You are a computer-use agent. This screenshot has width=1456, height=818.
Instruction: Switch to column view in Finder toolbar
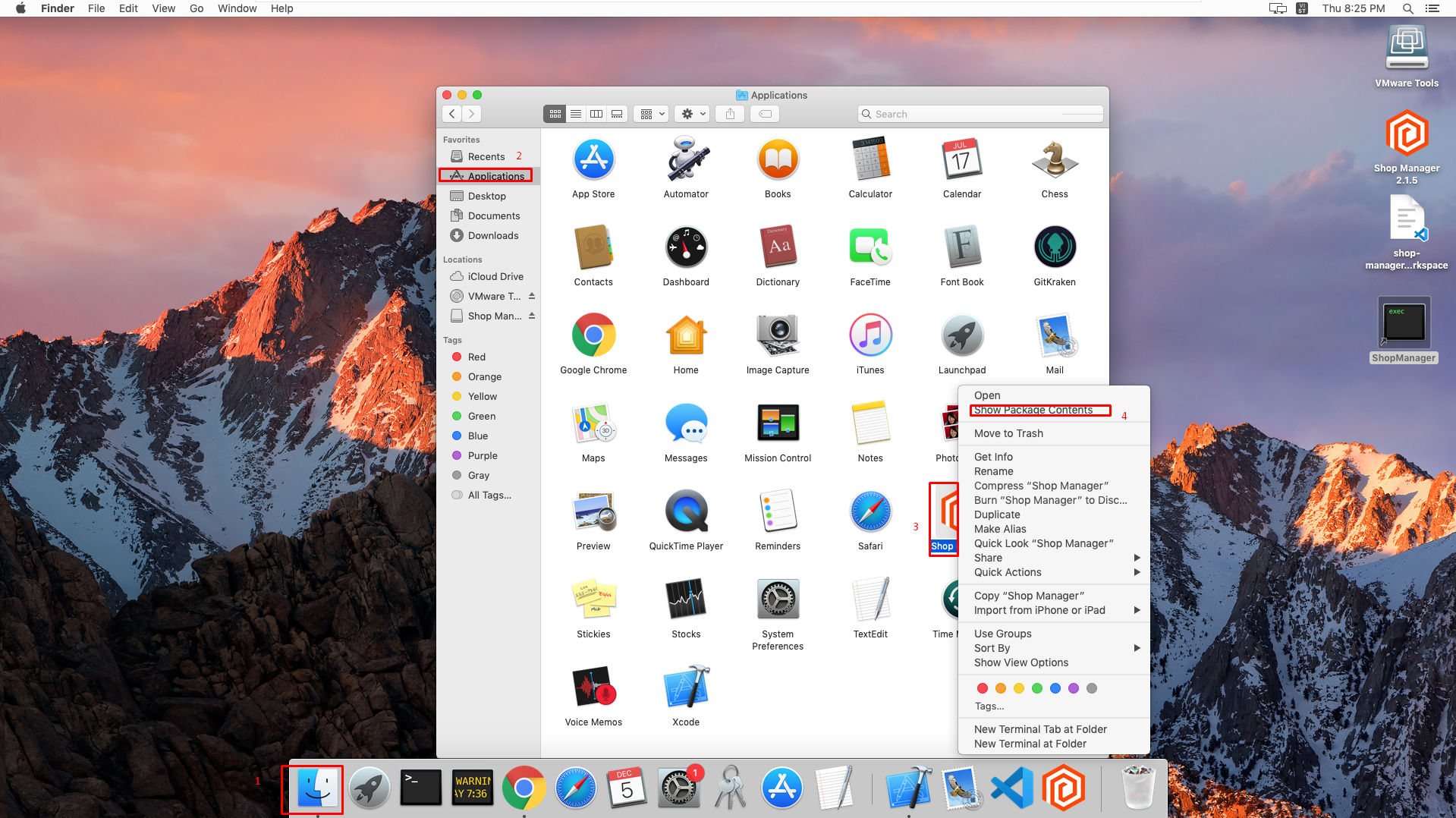(x=596, y=114)
